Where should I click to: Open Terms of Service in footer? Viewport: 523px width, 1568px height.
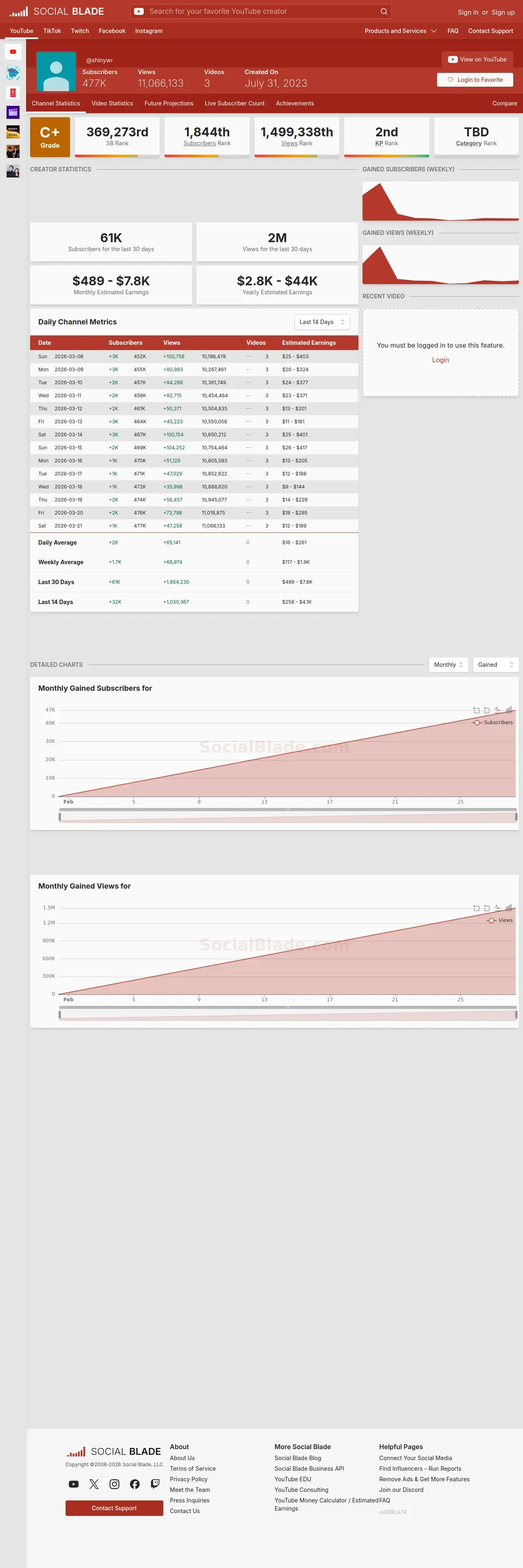point(192,1469)
